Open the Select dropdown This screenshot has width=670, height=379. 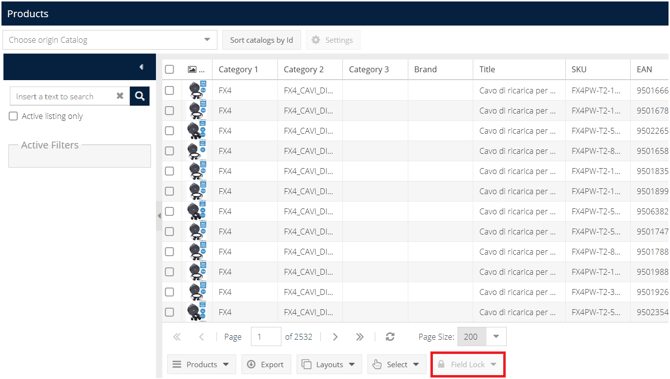[x=396, y=364]
